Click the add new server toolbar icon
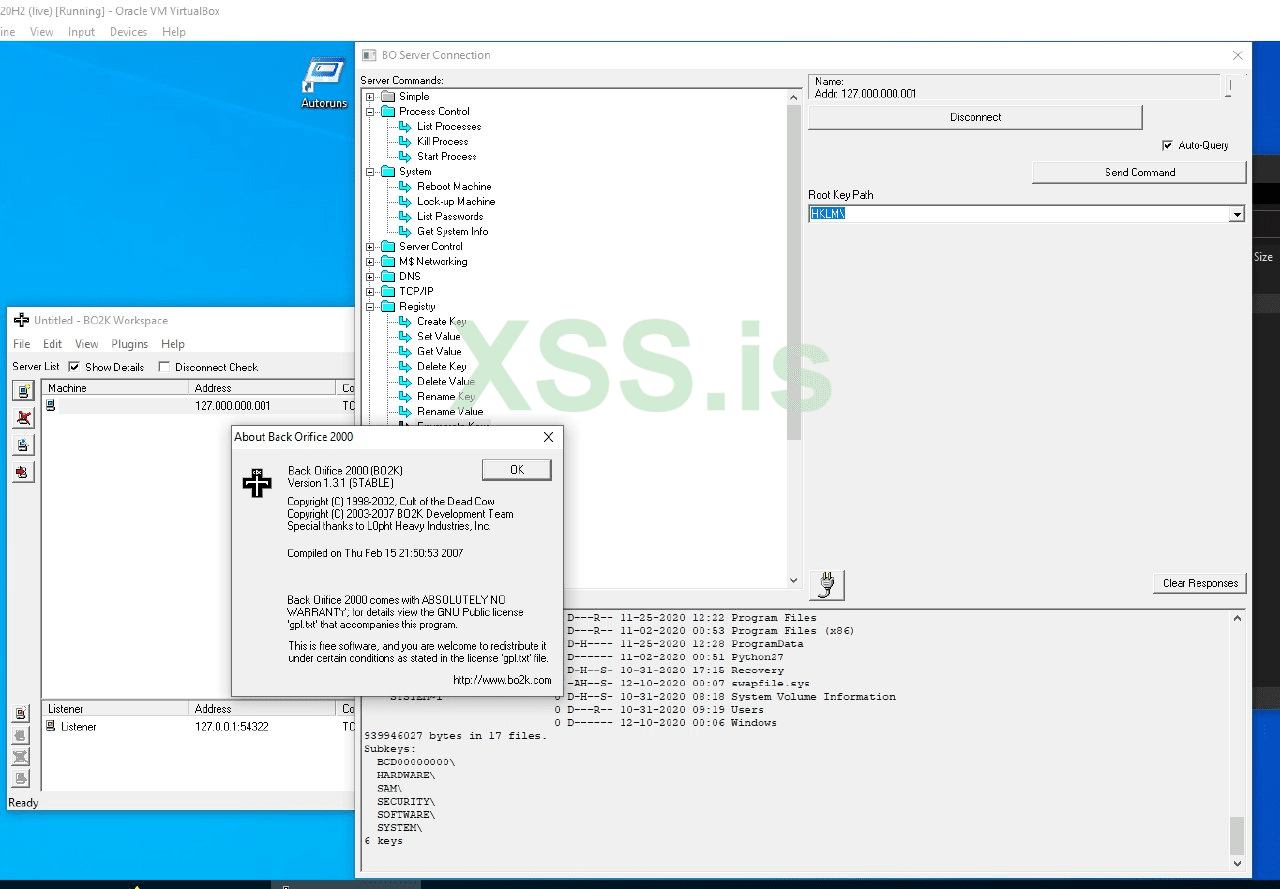Image resolution: width=1280 pixels, height=889 pixels. [x=23, y=391]
